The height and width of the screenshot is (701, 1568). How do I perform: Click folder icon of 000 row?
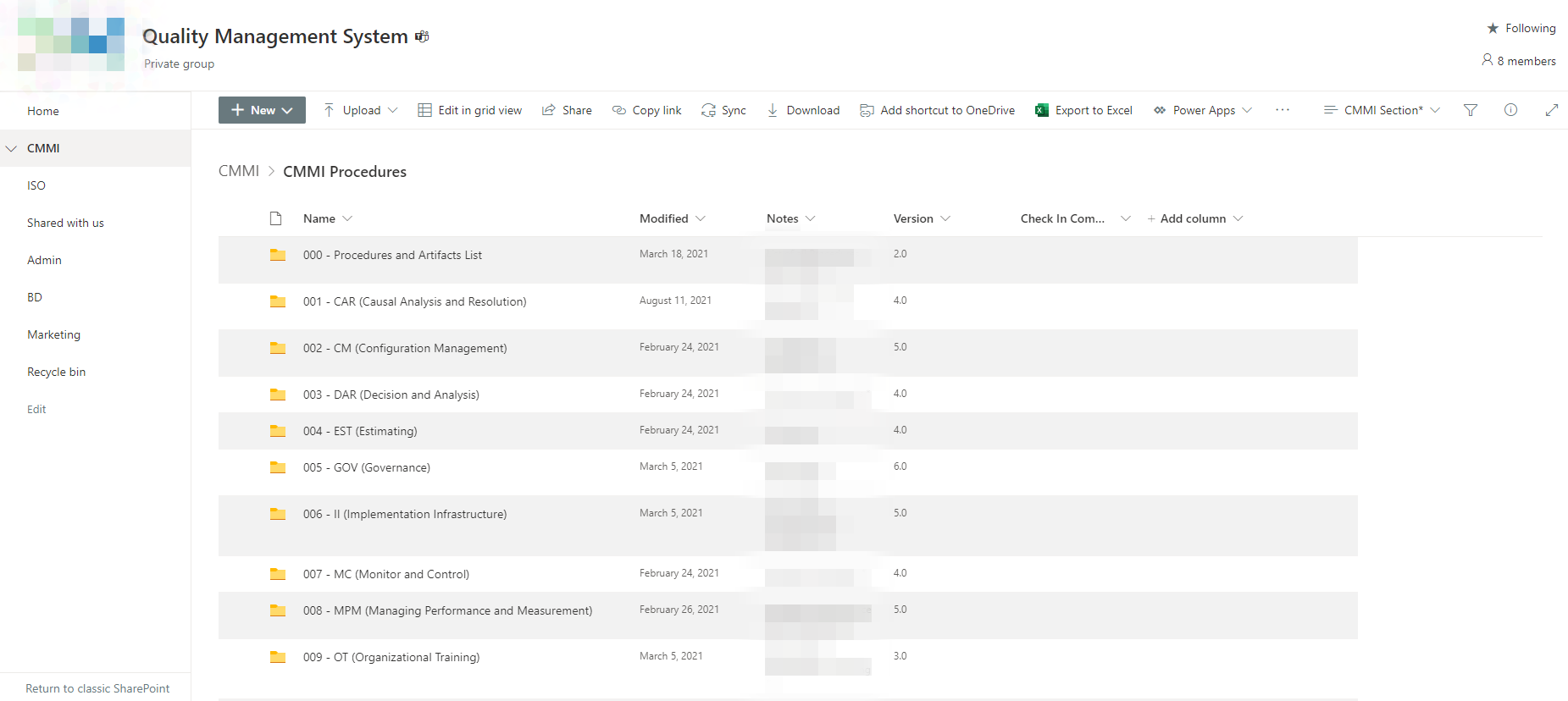277,255
